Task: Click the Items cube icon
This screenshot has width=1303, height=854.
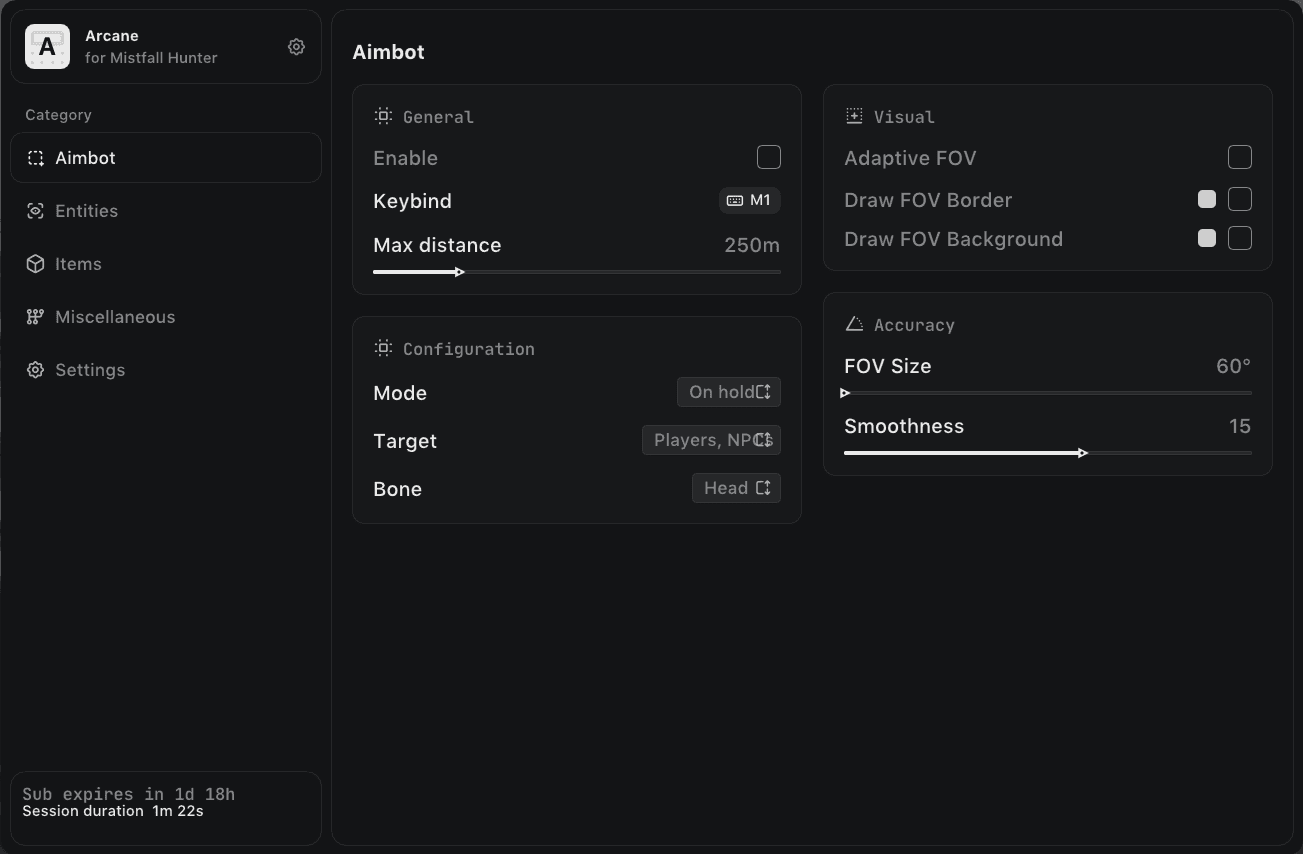Action: coord(35,264)
